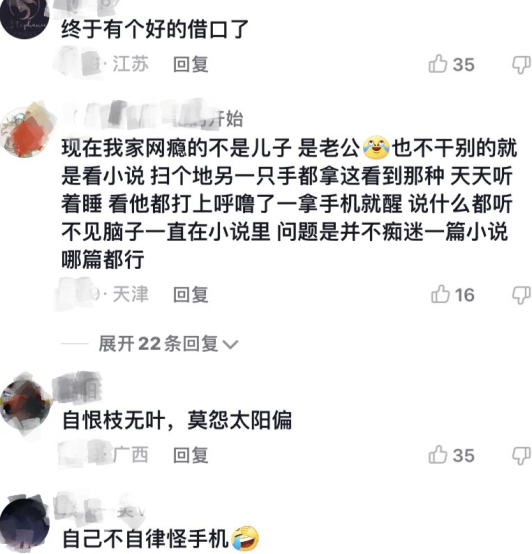Expand the 22 replies thread
The height and width of the screenshot is (554, 532).
pyautogui.click(x=168, y=343)
